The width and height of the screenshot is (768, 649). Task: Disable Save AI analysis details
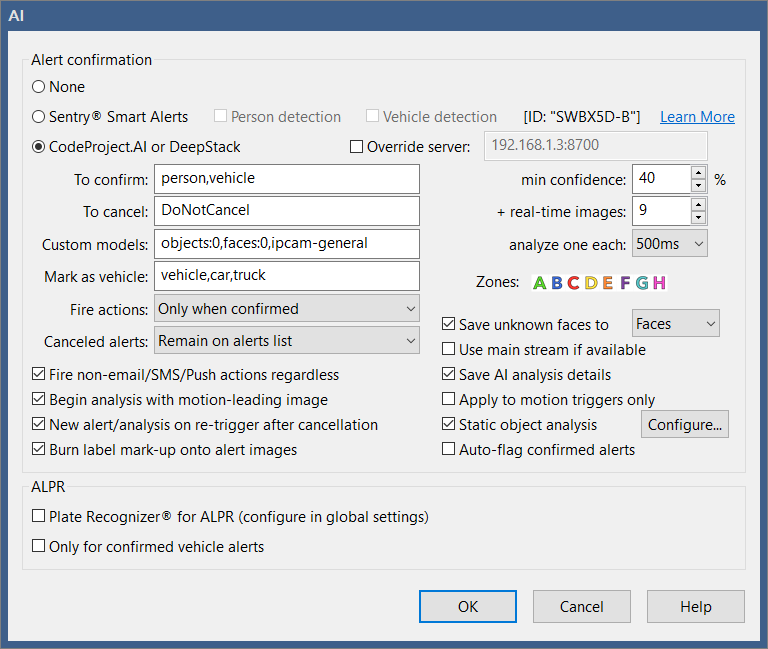pos(449,375)
